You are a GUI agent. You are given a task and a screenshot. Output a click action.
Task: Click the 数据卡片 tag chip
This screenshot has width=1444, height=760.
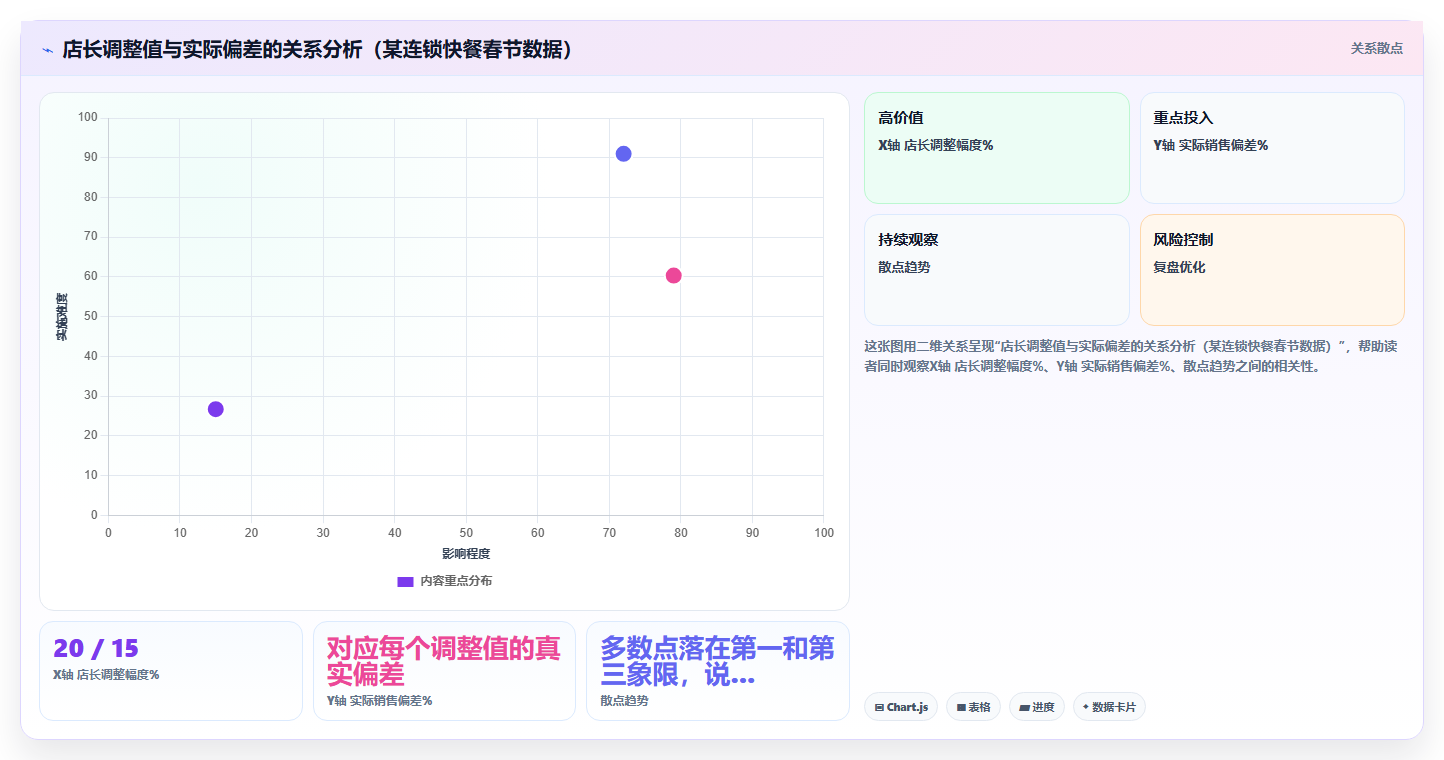pos(1109,707)
